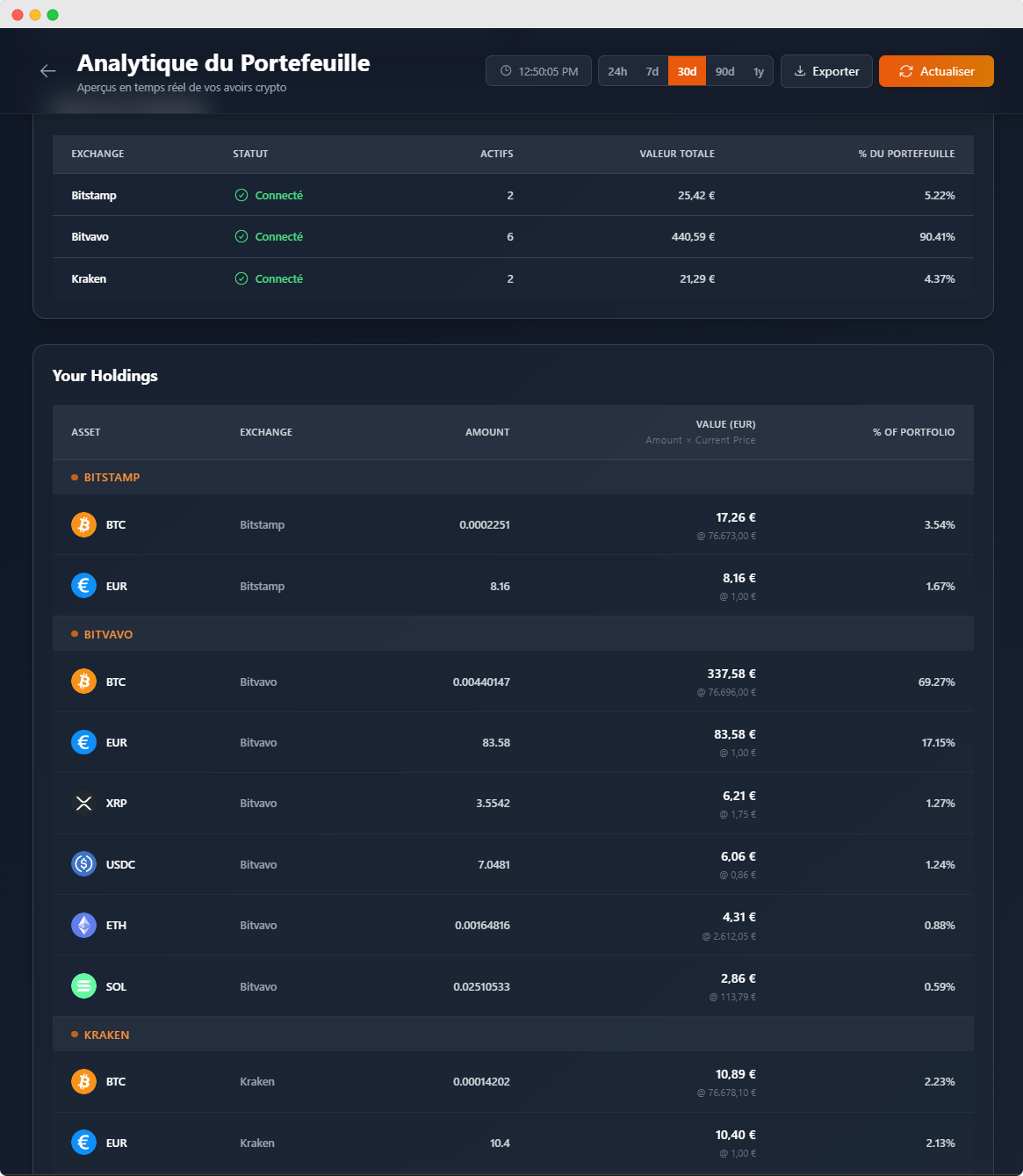
Task: Click the 4,31 € ETH value
Action: coord(739,917)
